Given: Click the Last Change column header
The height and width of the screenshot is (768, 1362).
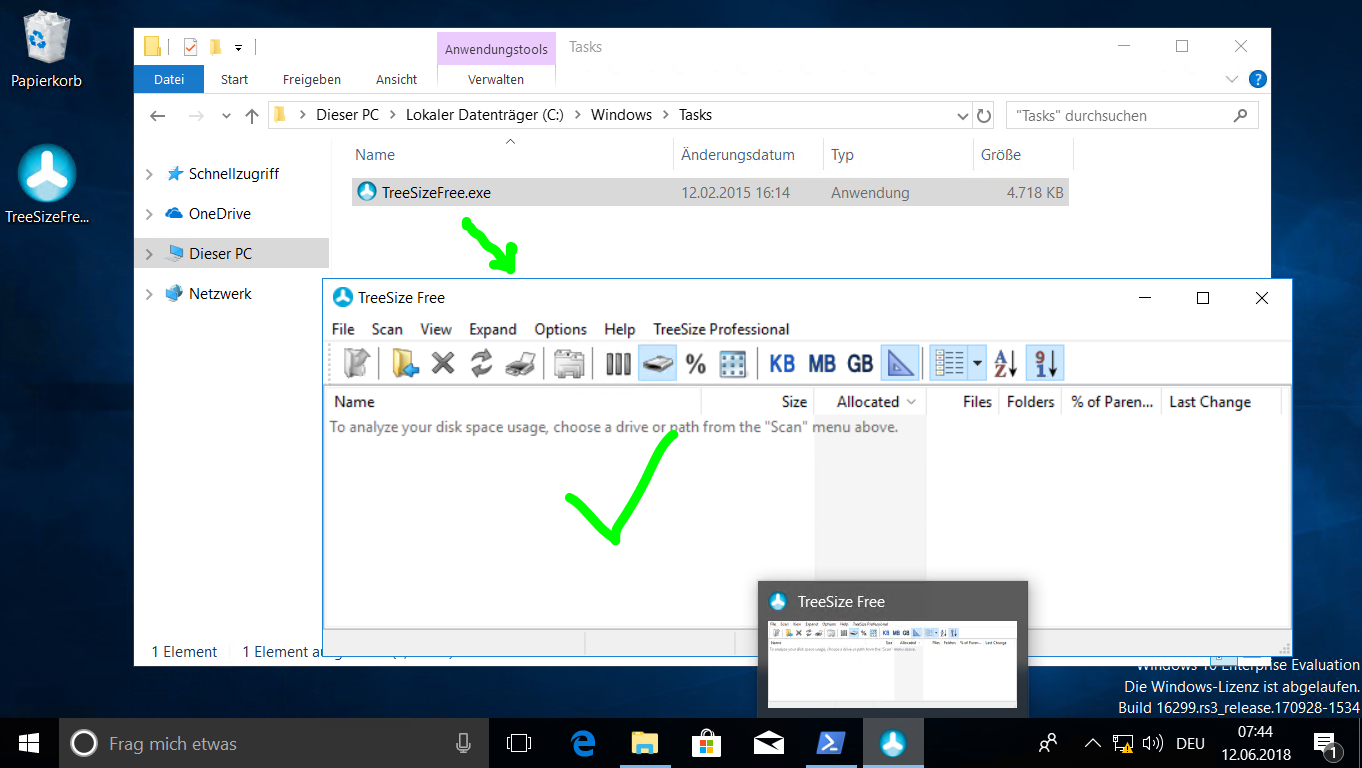Looking at the screenshot, I should [1221, 402].
